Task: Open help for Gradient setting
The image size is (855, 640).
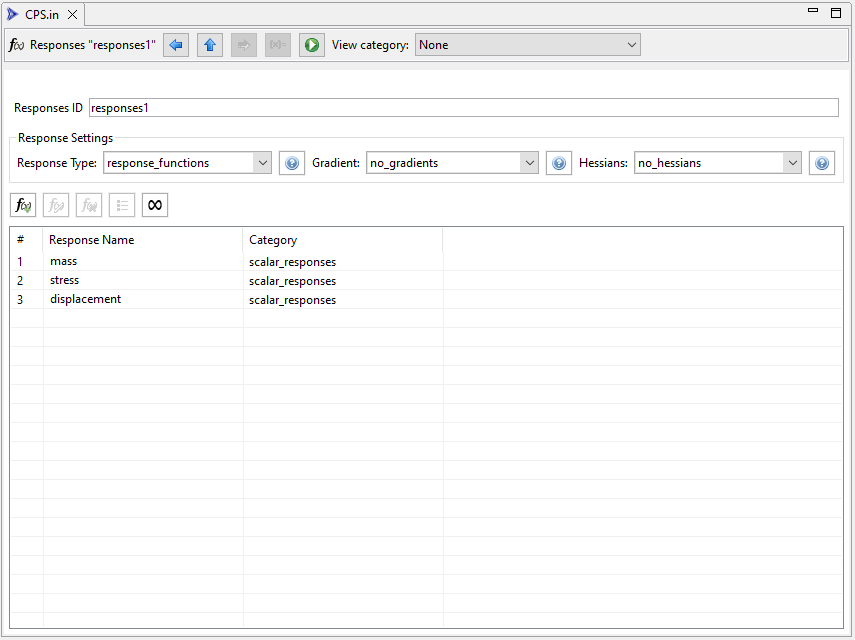Action: pos(559,163)
